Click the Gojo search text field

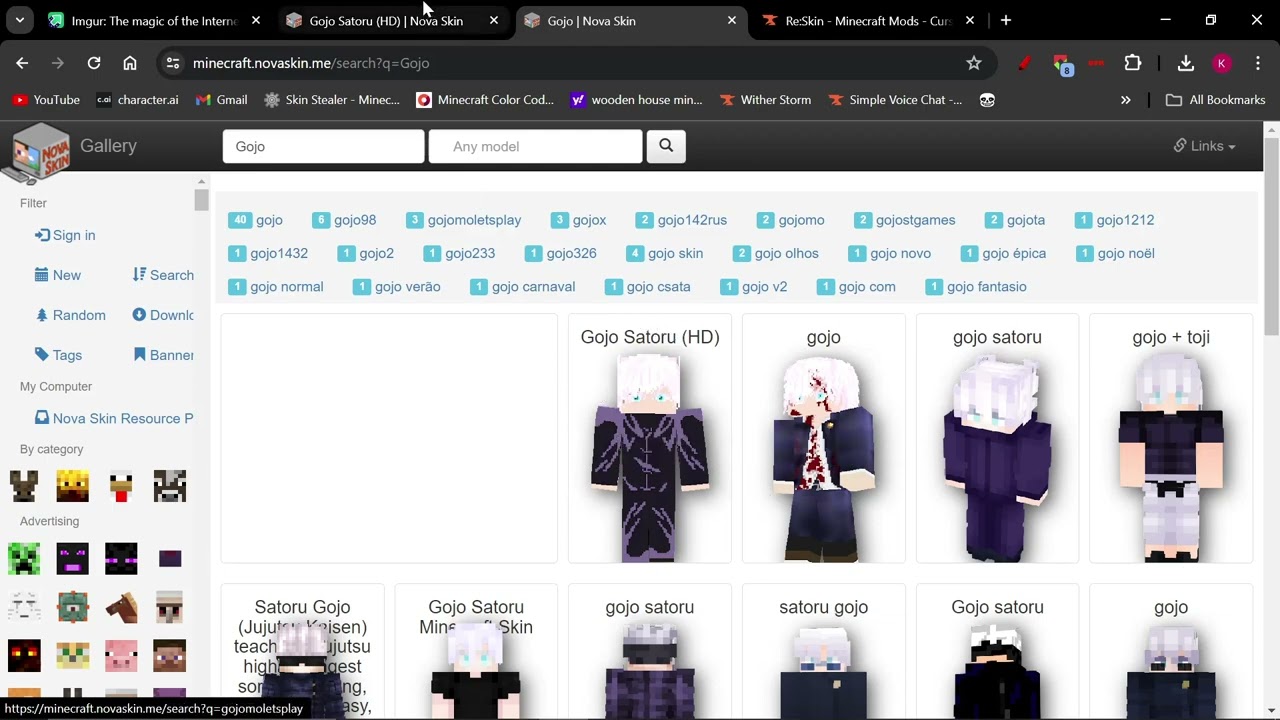pyautogui.click(x=323, y=146)
